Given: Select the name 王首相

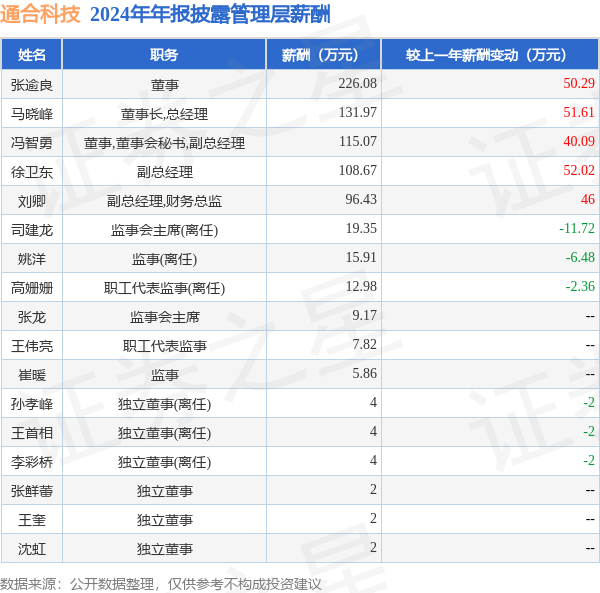Looking at the screenshot, I should point(31,434).
